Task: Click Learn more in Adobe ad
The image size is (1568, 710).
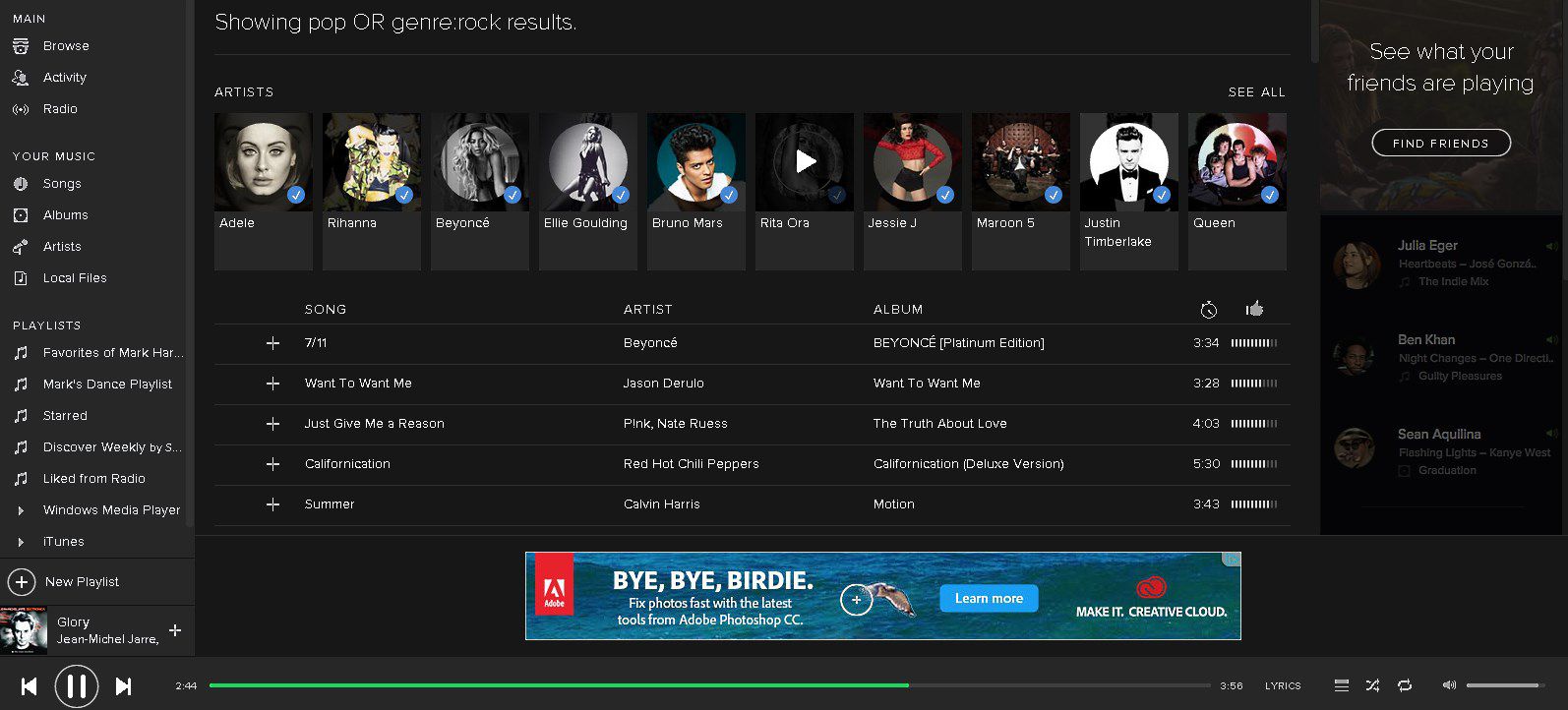Action: tap(989, 598)
